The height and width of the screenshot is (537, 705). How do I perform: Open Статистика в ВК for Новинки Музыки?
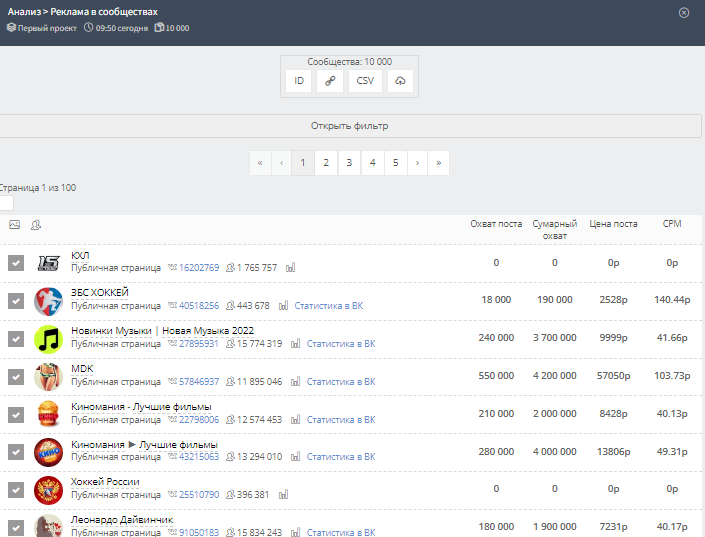(x=341, y=344)
